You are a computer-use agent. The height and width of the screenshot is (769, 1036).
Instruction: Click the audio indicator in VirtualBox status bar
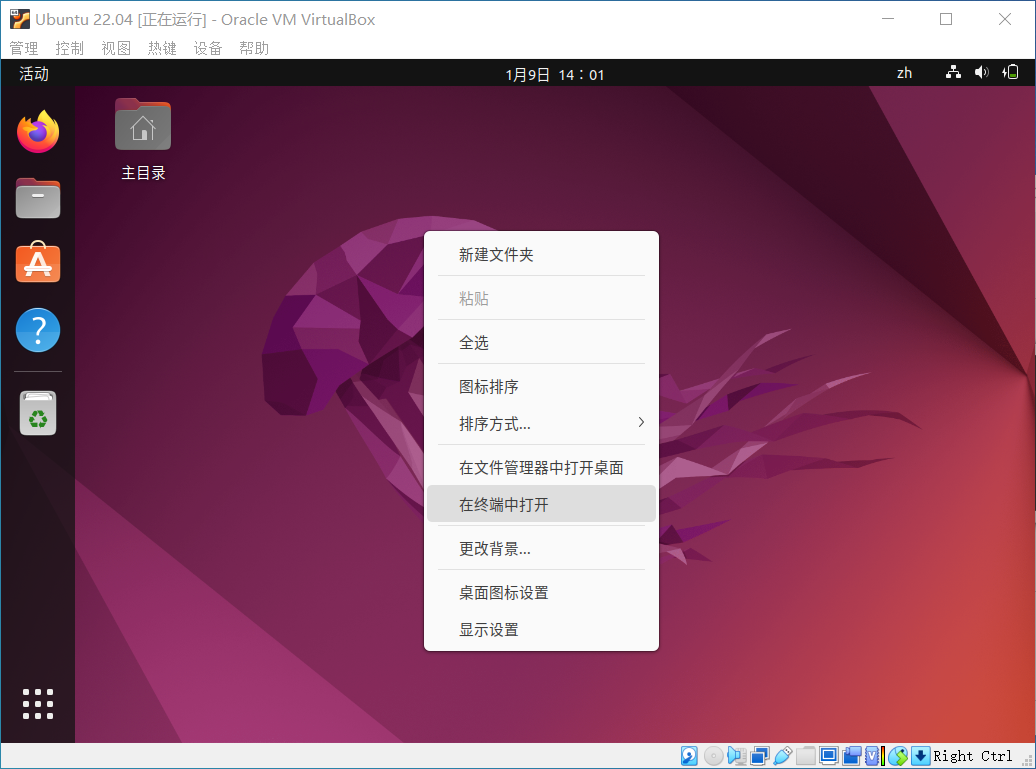(737, 756)
